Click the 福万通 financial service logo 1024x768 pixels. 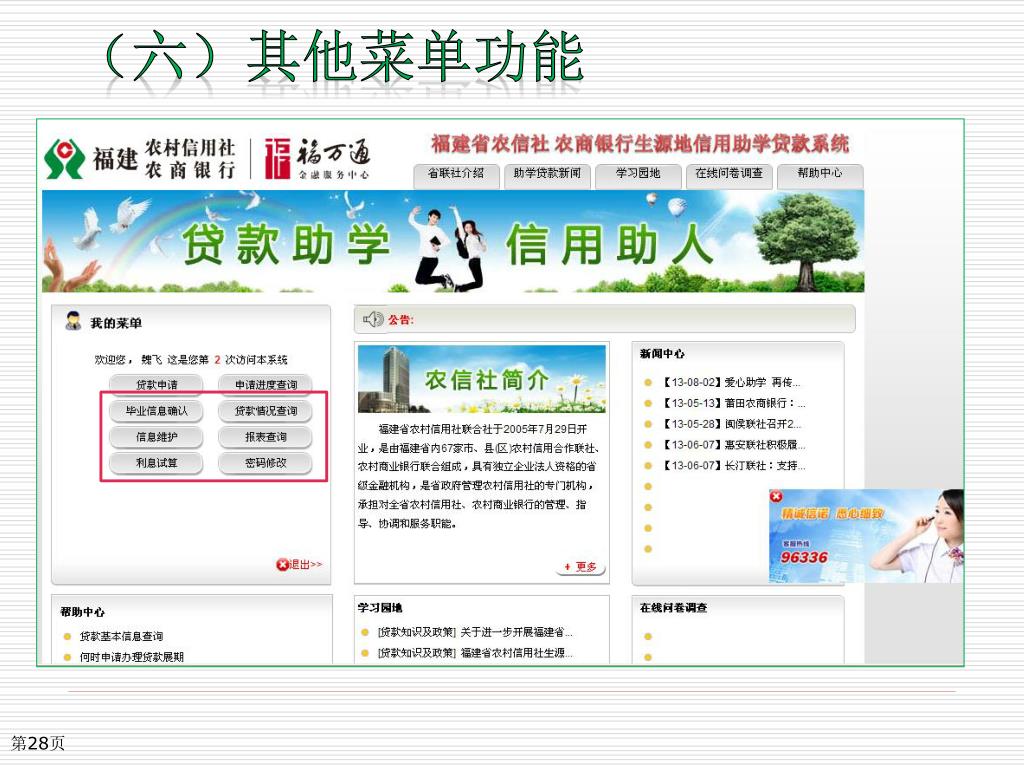pyautogui.click(x=318, y=159)
